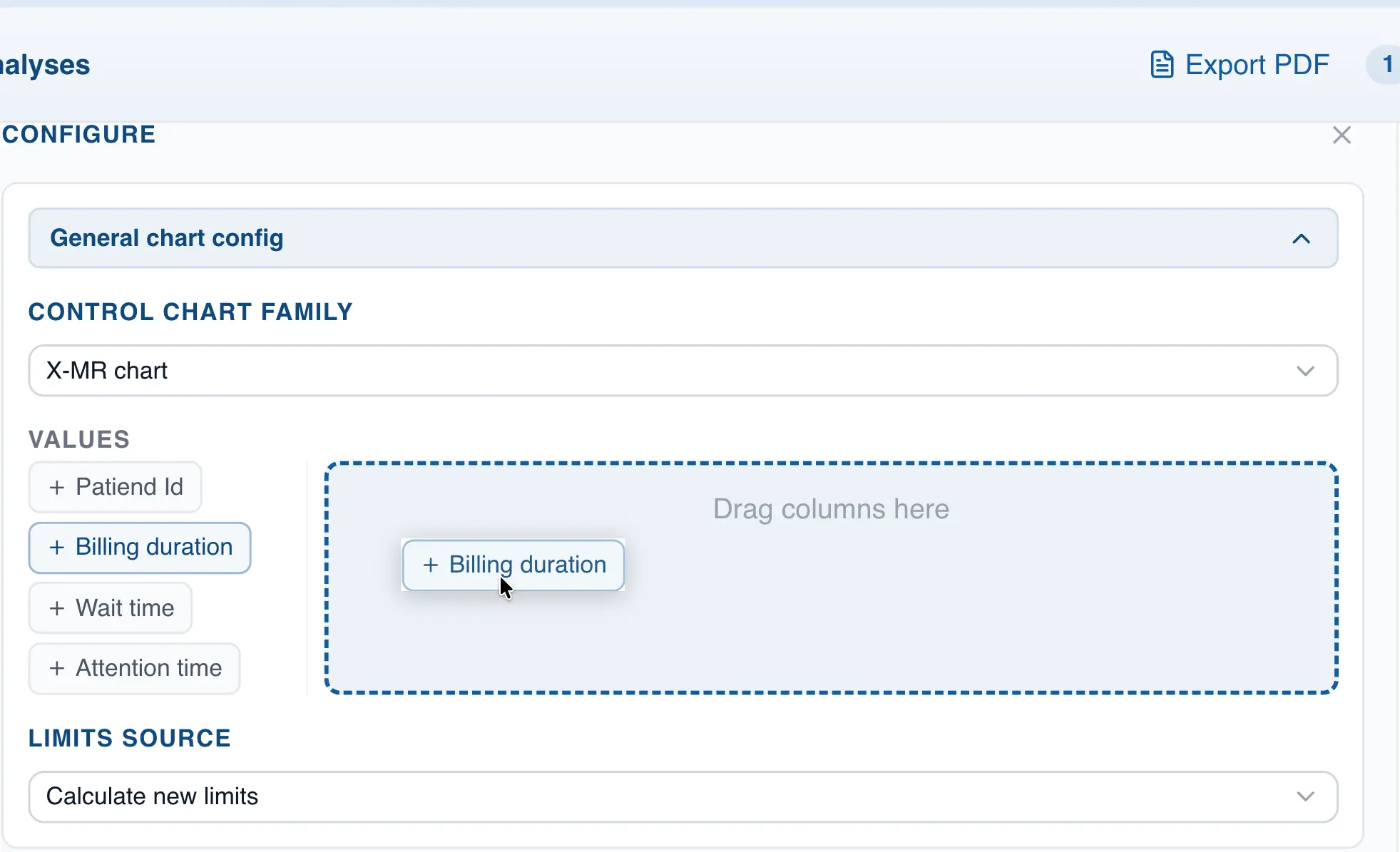Select the Patiend Id value chip

point(115,487)
